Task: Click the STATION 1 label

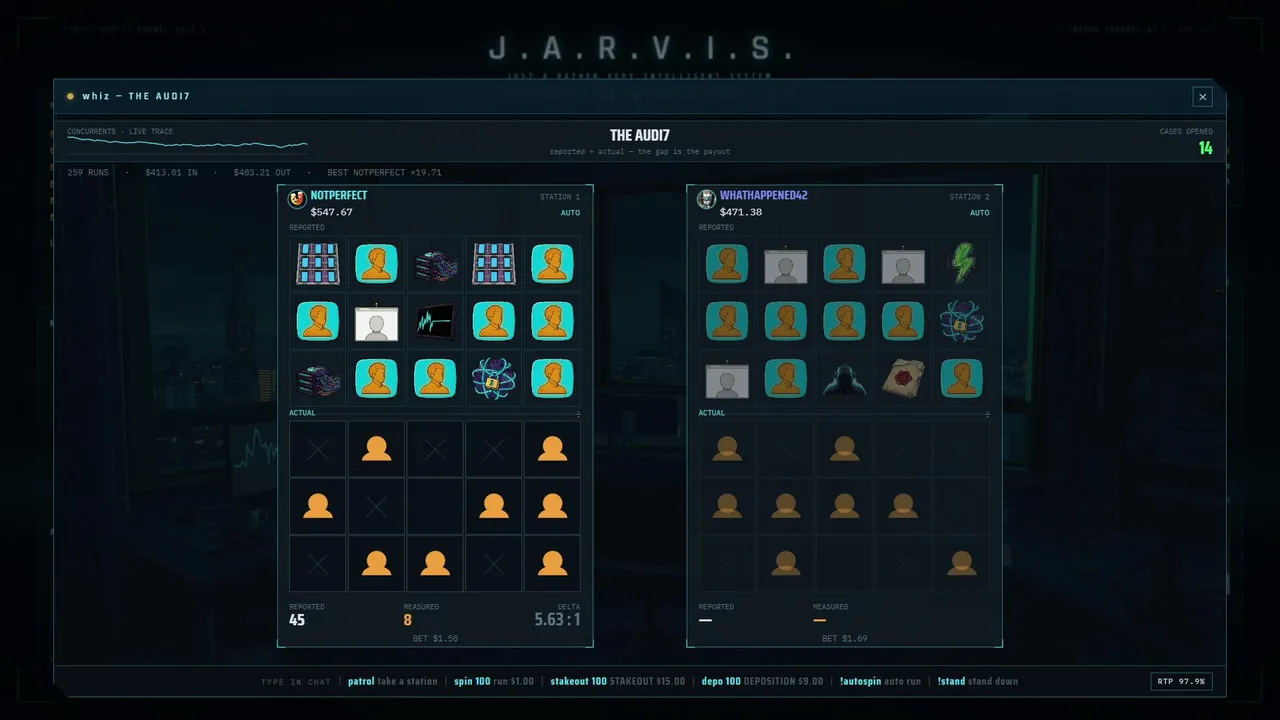Action: [560, 197]
